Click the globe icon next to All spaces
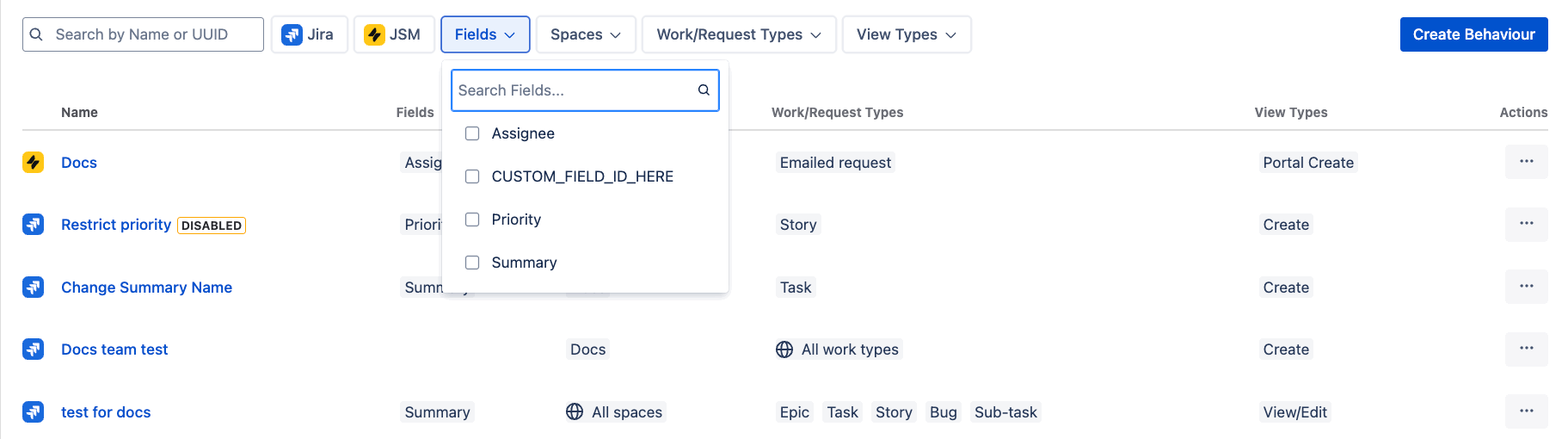This screenshot has height=439, width=1568. coord(575,411)
